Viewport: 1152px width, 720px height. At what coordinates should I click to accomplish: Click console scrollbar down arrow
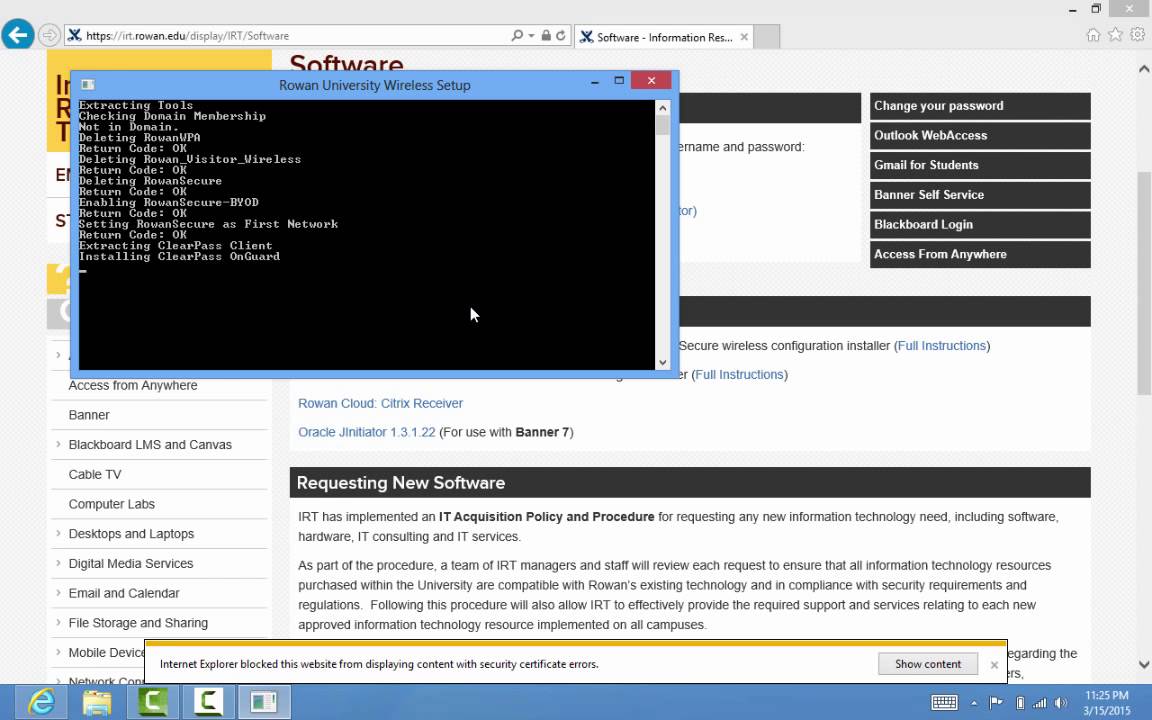(x=663, y=362)
